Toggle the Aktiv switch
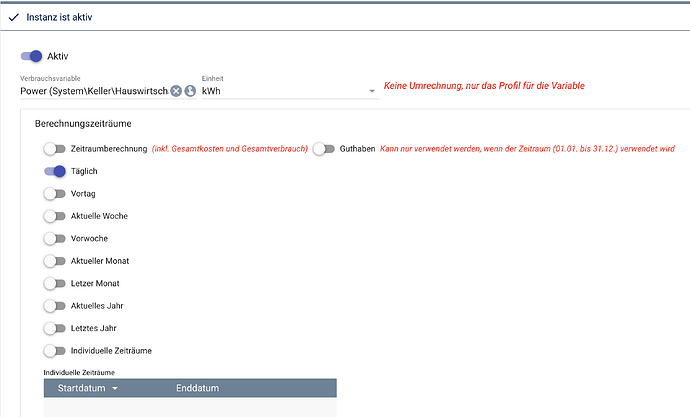Screen dimensions: 690x417 pyautogui.click(x=31, y=56)
